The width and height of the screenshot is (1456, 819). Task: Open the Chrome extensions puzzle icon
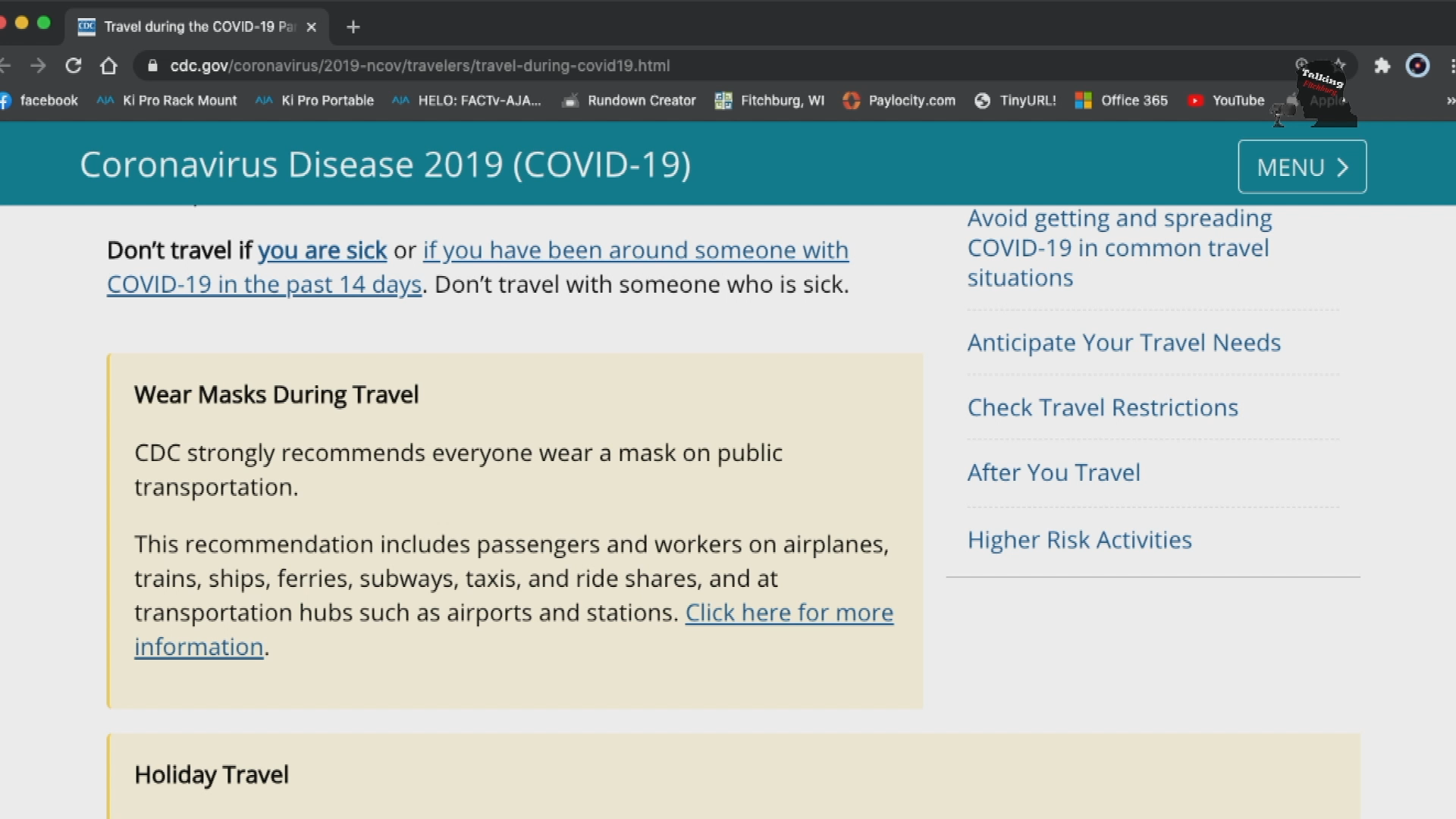[1382, 66]
